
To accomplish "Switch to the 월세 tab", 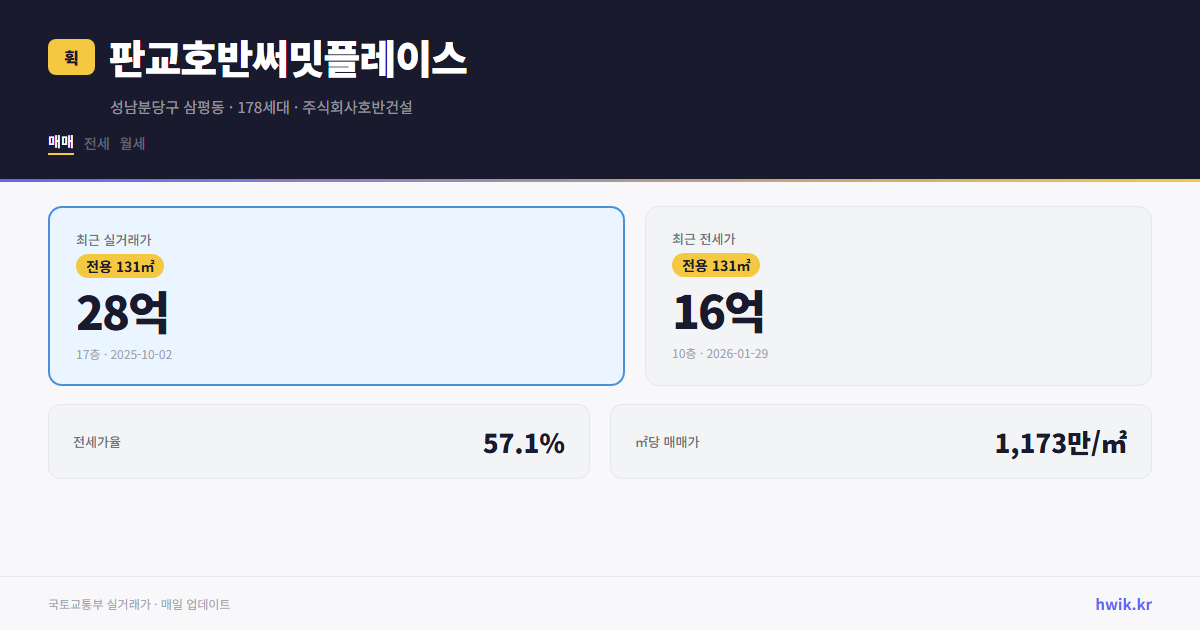I will pos(132,143).
